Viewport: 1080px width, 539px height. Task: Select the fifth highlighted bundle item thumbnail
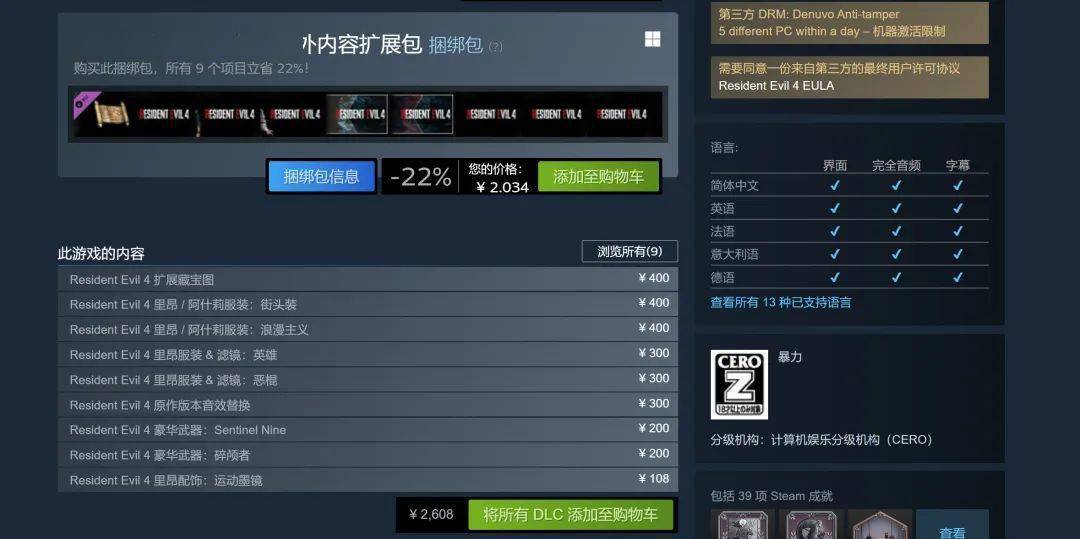357,114
